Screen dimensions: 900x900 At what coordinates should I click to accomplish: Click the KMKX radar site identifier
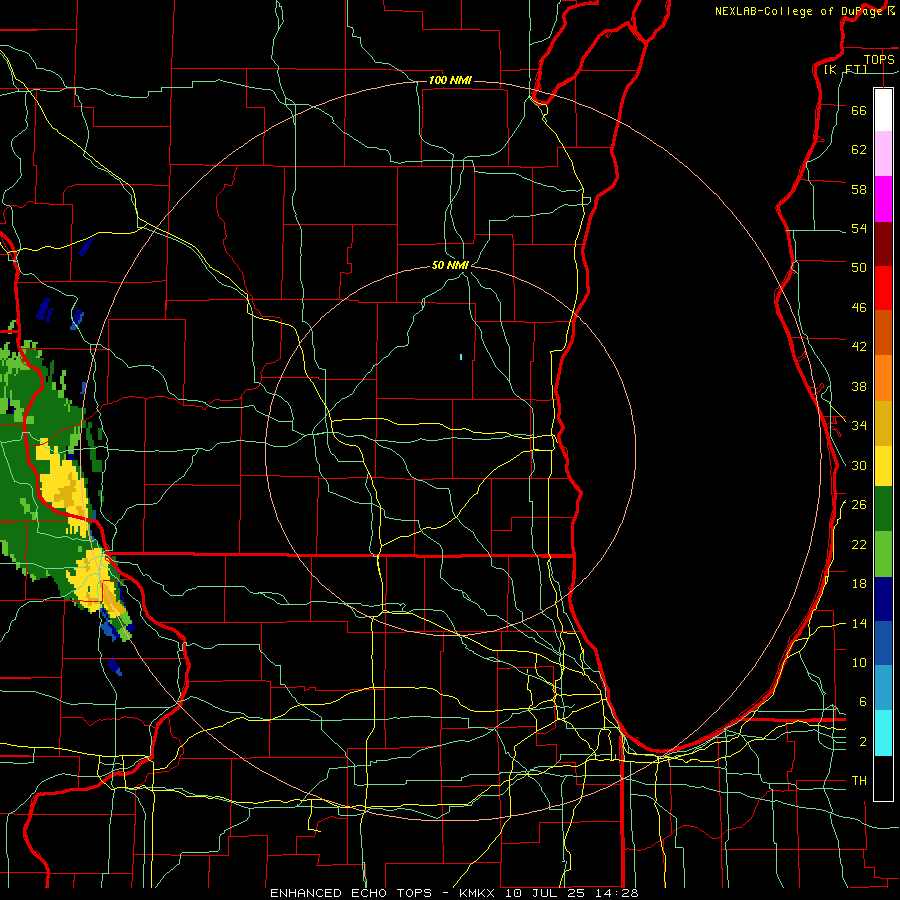(x=480, y=893)
